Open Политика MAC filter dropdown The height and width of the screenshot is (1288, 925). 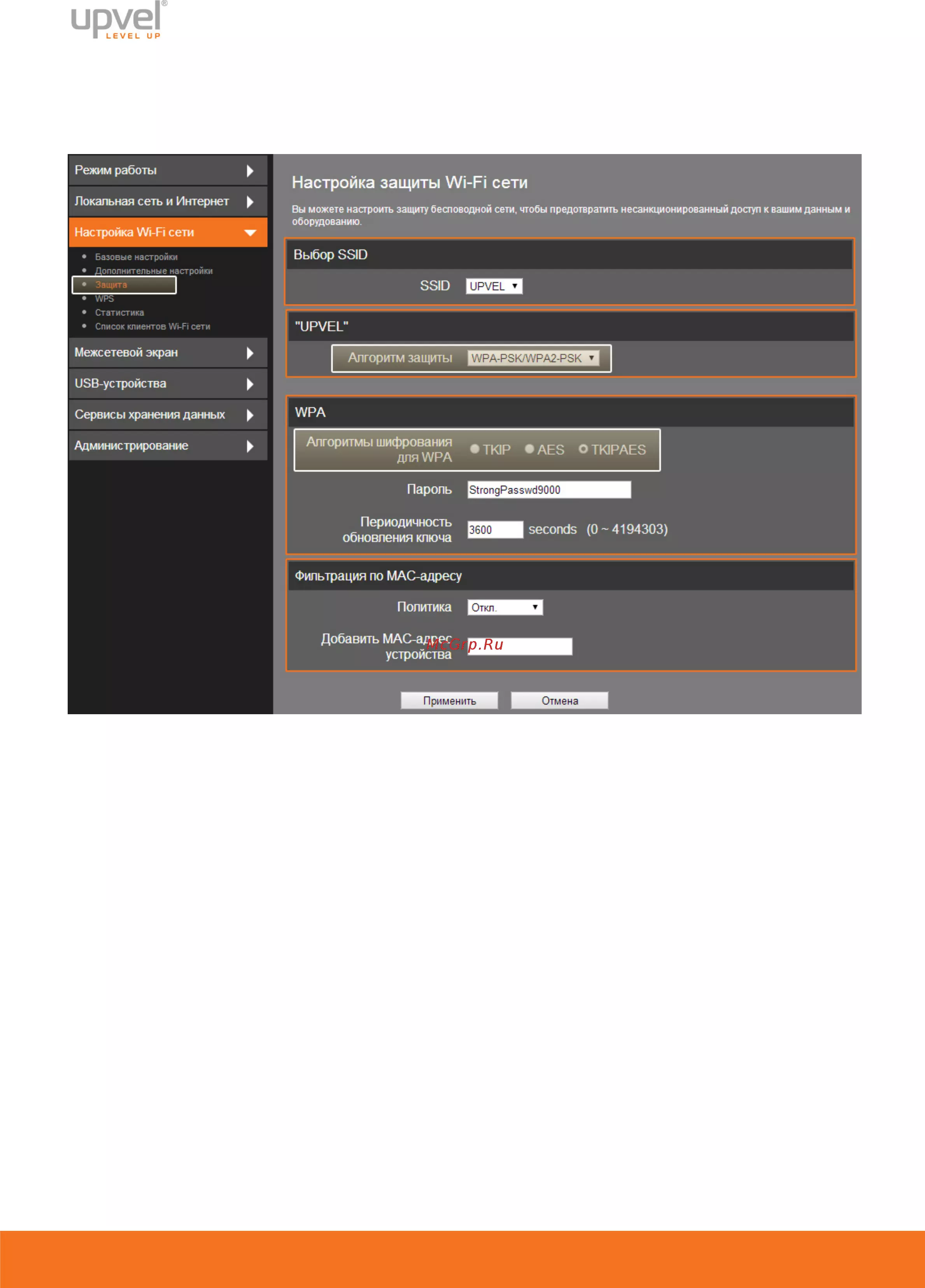pos(505,607)
